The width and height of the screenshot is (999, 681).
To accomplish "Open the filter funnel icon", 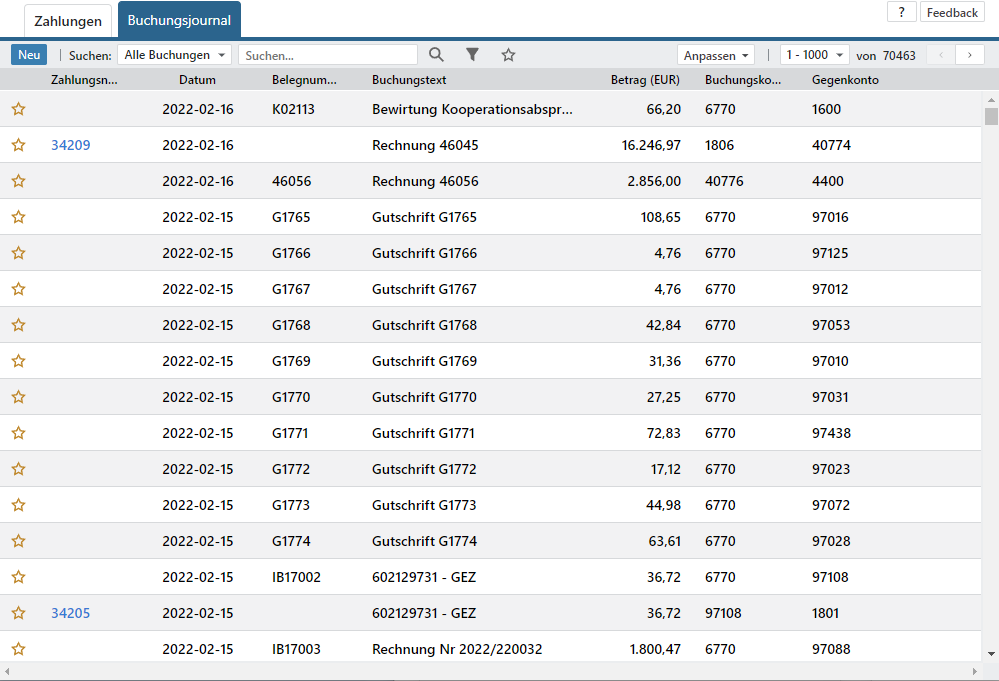I will 472,55.
